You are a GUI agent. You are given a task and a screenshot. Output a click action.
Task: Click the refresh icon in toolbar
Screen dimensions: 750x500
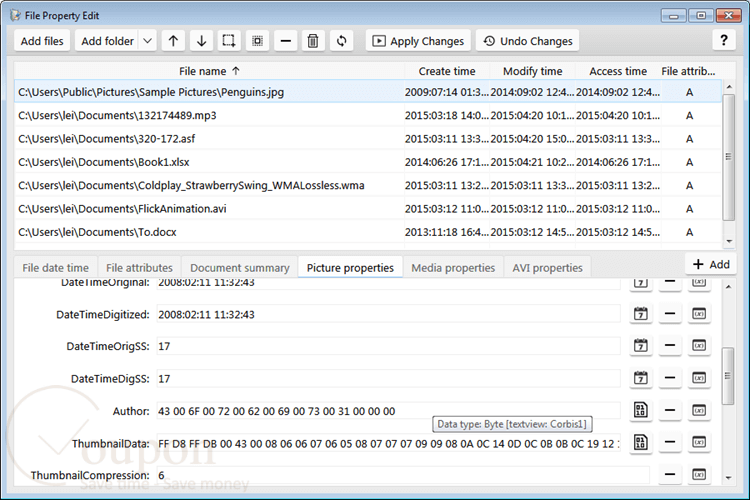[x=342, y=41]
